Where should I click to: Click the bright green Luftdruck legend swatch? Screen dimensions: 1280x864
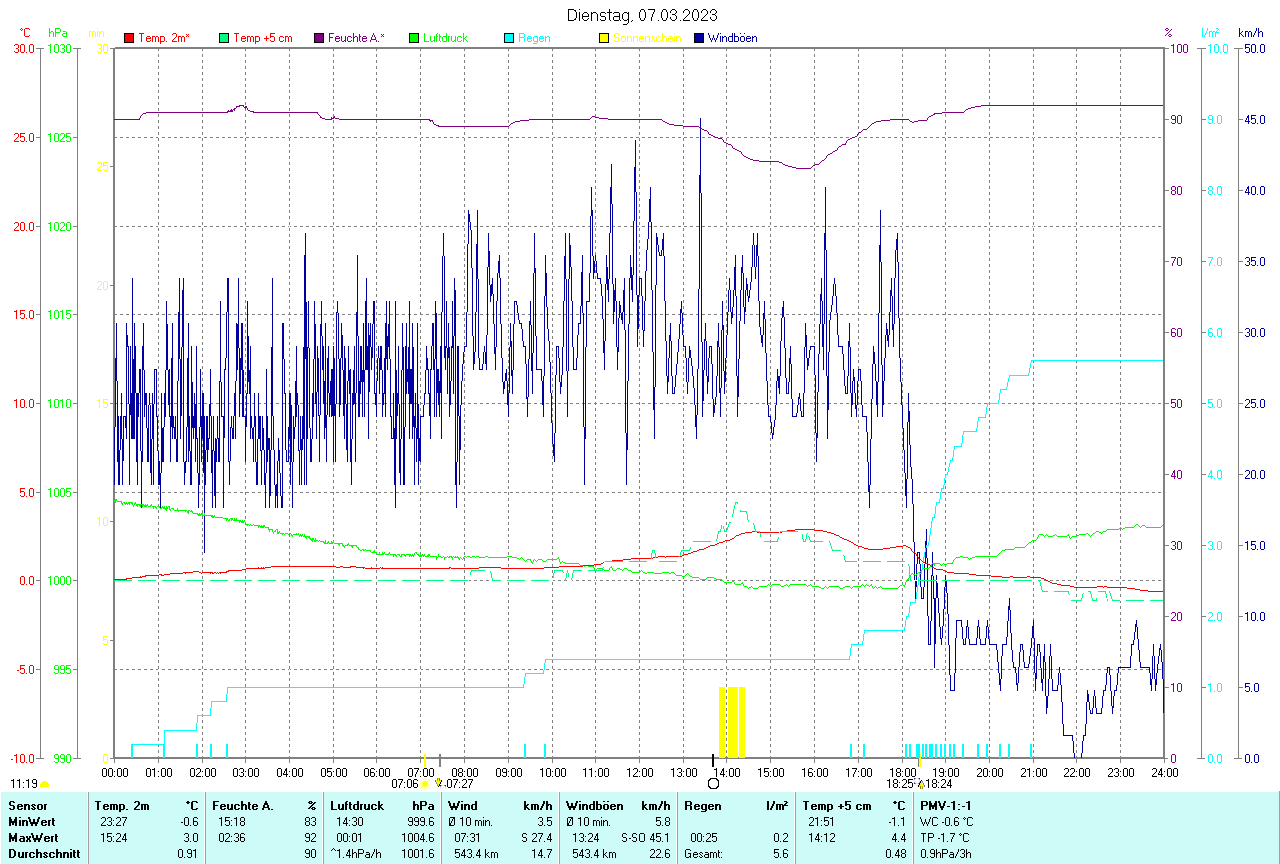pos(413,38)
